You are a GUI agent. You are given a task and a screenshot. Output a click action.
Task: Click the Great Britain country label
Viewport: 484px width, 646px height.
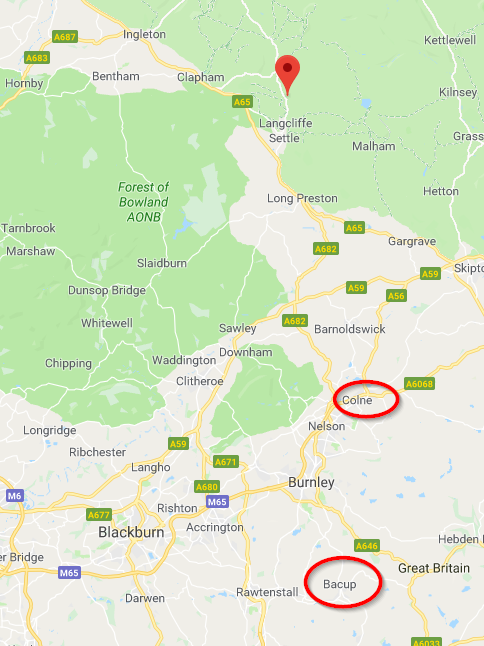[434, 568]
